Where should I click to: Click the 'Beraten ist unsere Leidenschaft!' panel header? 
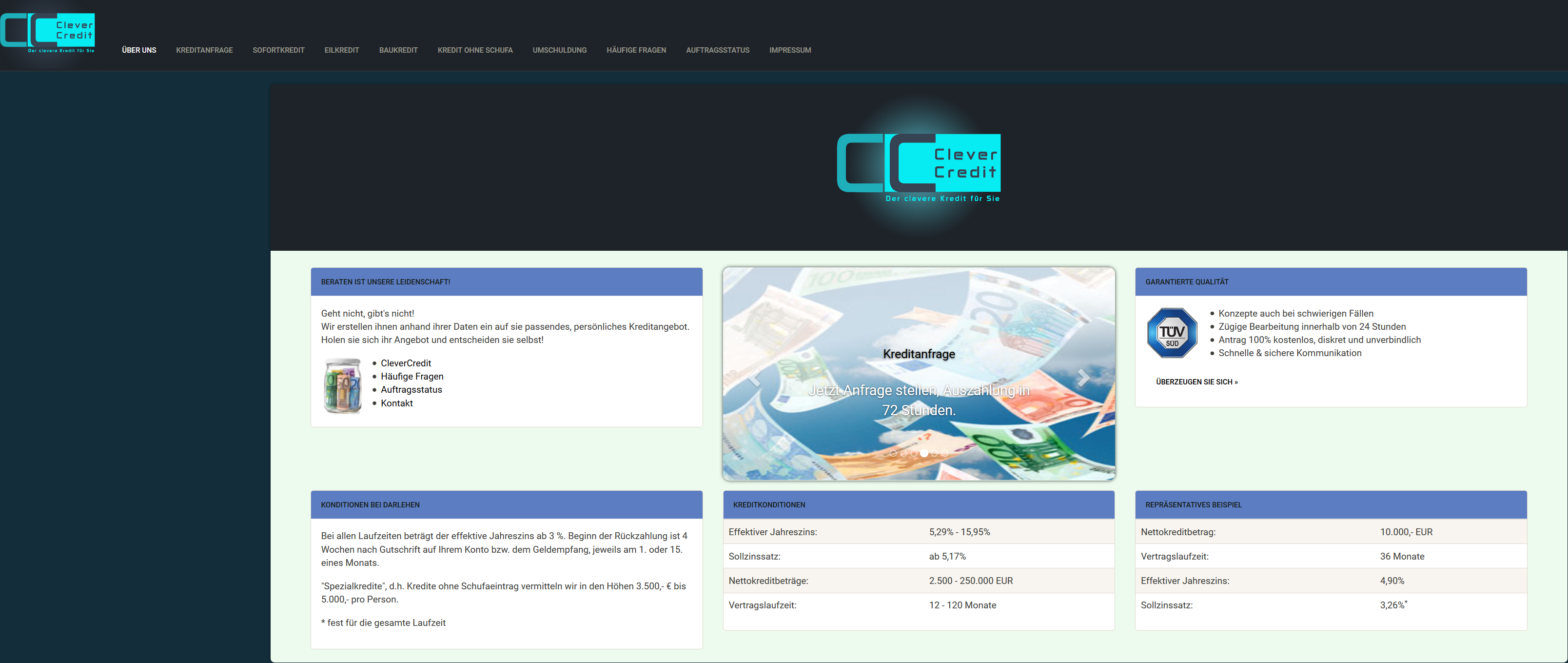click(x=507, y=282)
